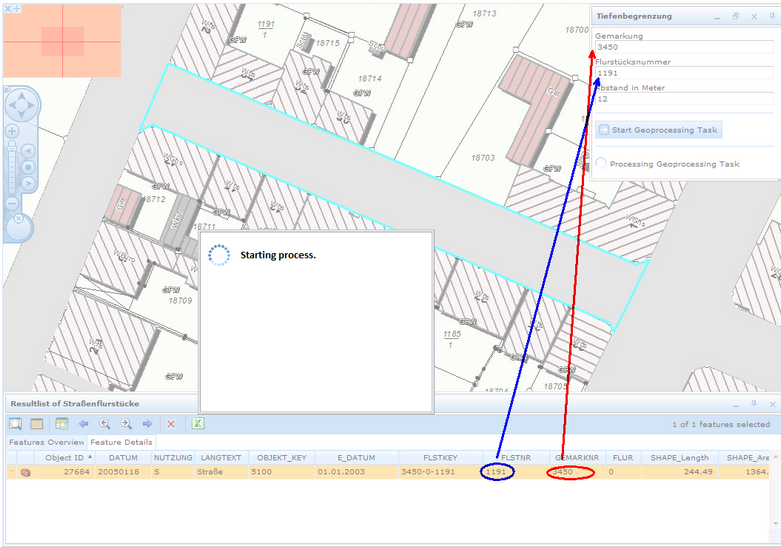Click the feature icon in row 27684
Screen dimensions: 781x547
click(x=25, y=472)
